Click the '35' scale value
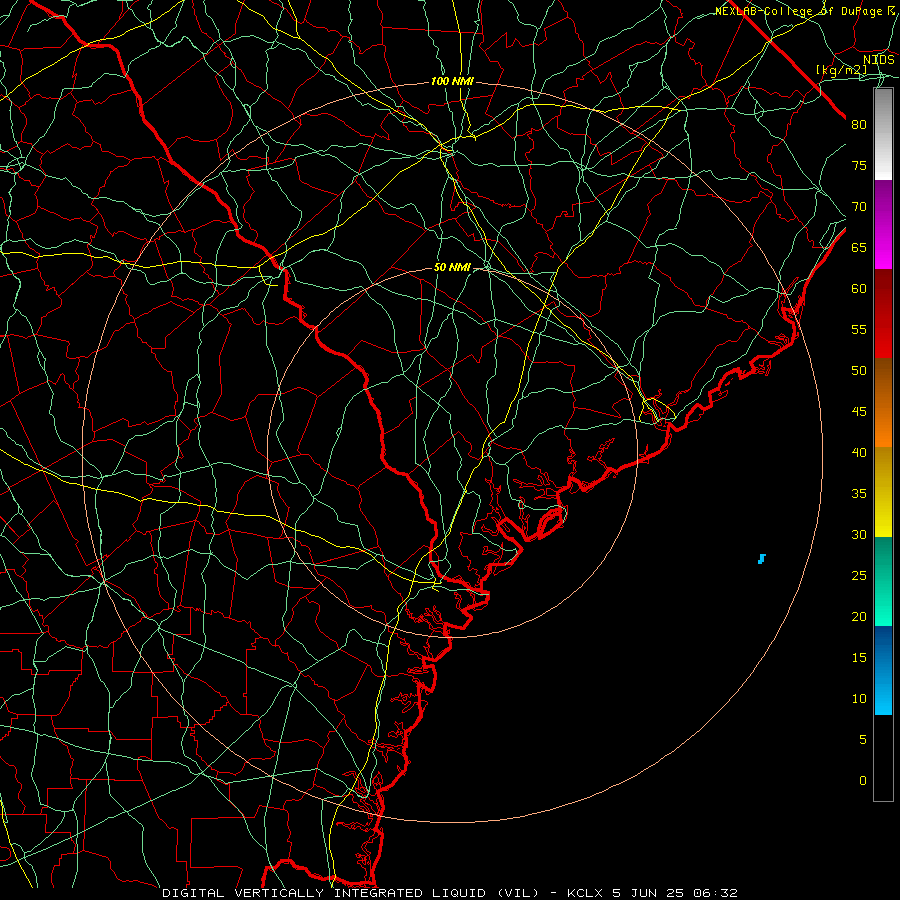Image resolution: width=900 pixels, height=900 pixels. coord(859,494)
